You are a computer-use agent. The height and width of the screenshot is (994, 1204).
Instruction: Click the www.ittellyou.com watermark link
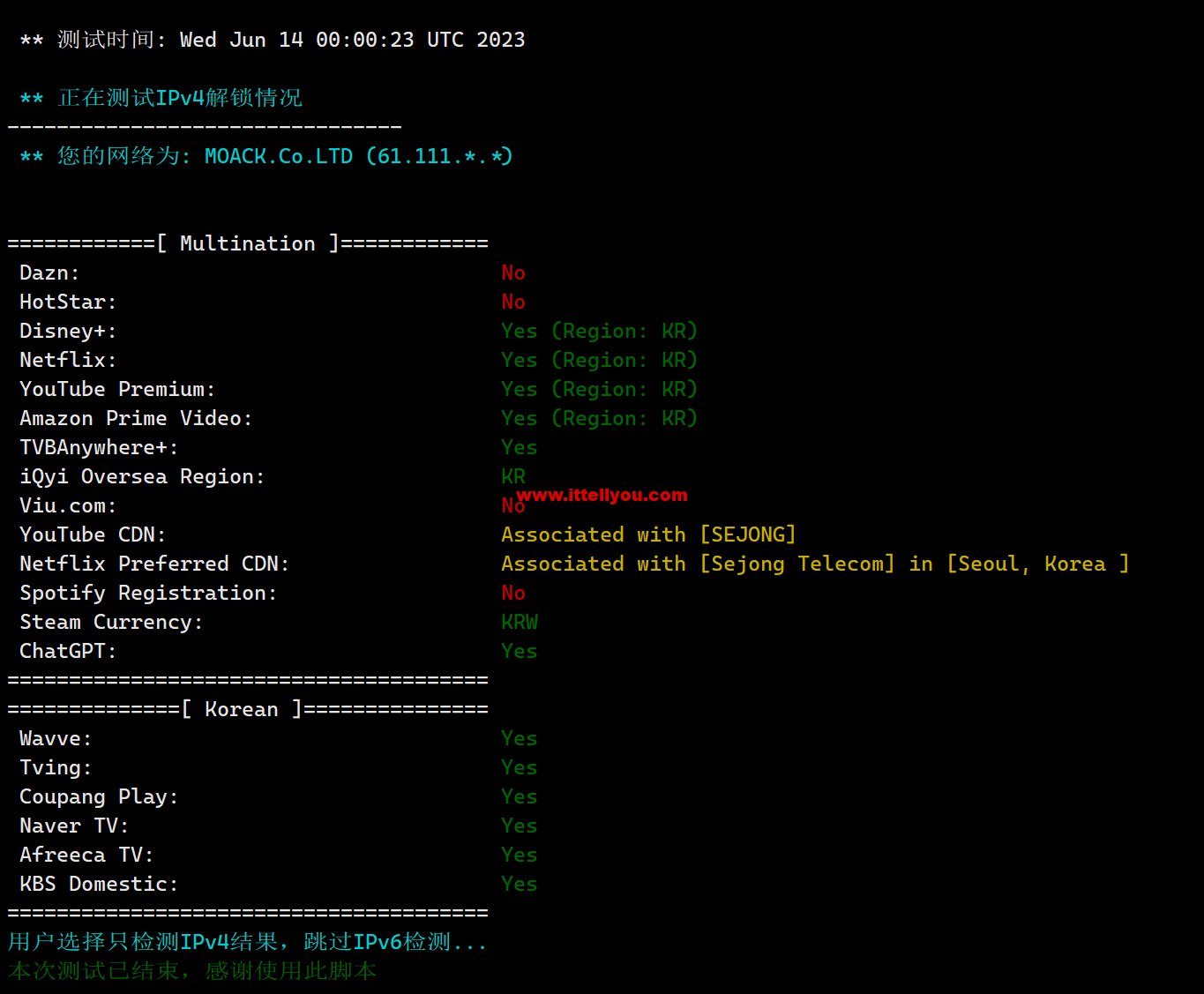[602, 495]
